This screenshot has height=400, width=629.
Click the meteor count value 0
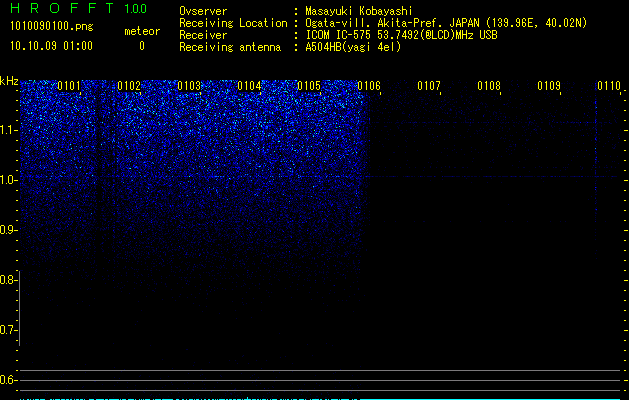(x=142, y=46)
